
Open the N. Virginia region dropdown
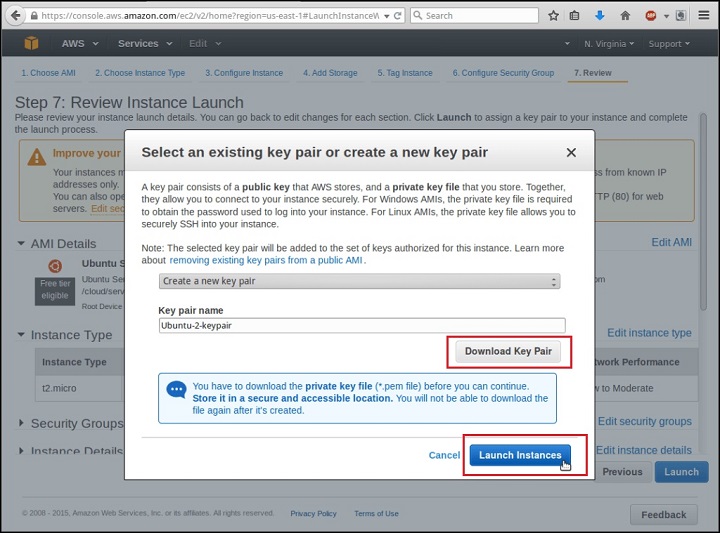[x=609, y=44]
